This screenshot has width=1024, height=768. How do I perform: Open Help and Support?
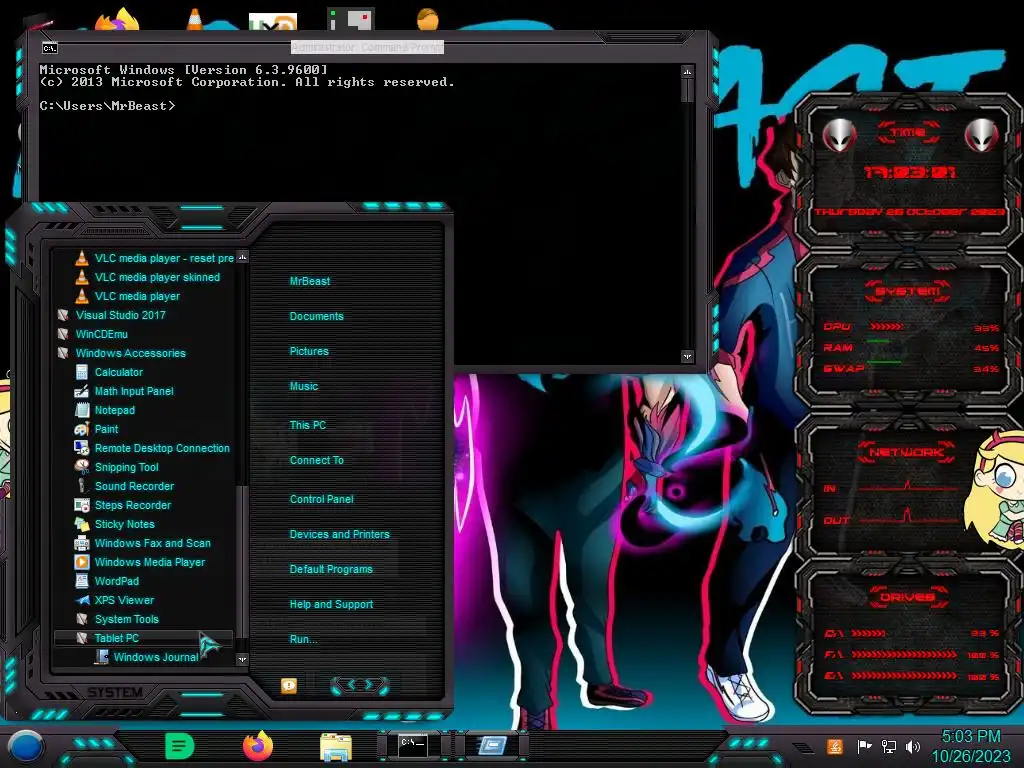[331, 604]
